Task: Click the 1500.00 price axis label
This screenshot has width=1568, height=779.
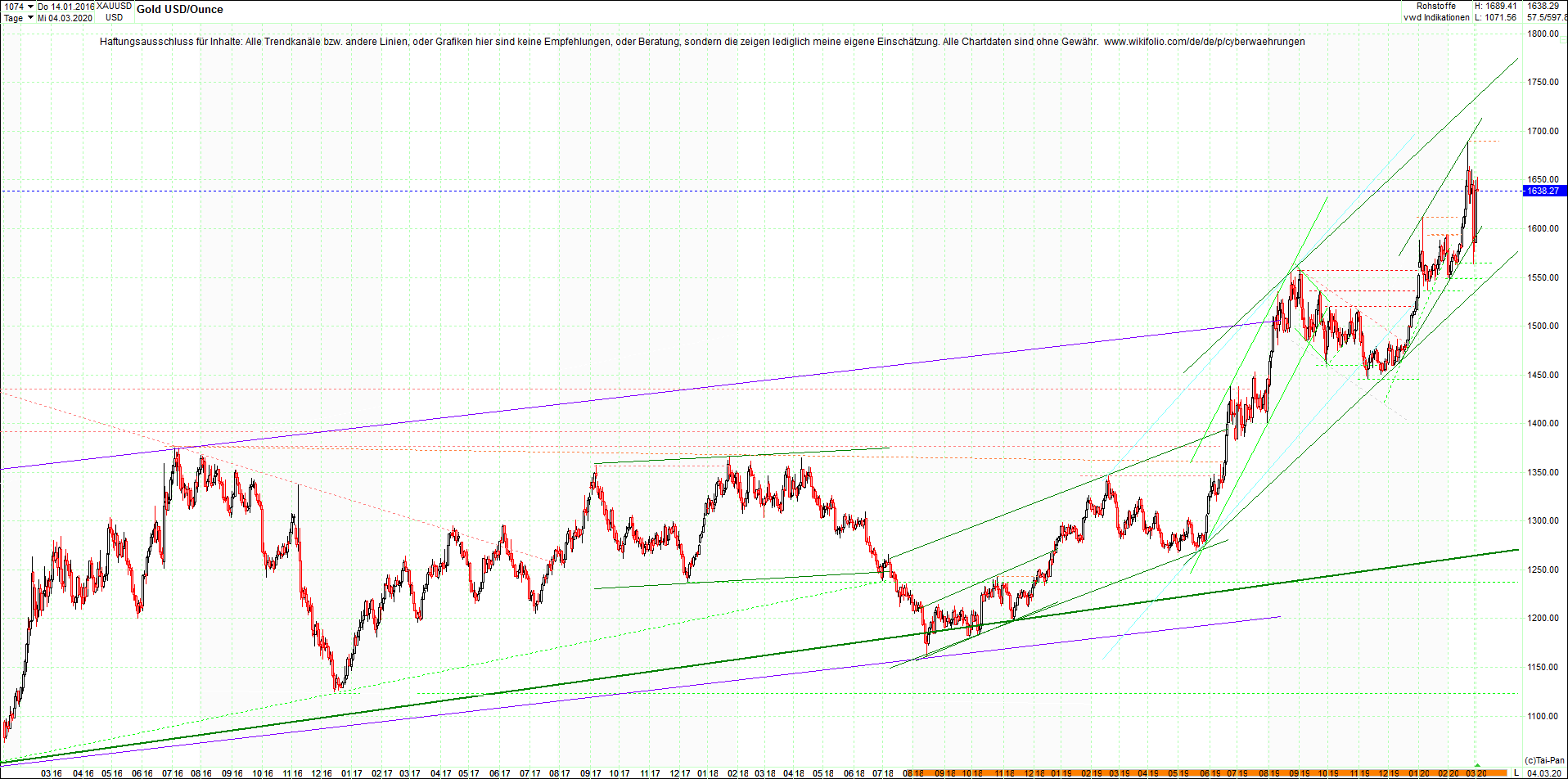Action: tap(1543, 326)
